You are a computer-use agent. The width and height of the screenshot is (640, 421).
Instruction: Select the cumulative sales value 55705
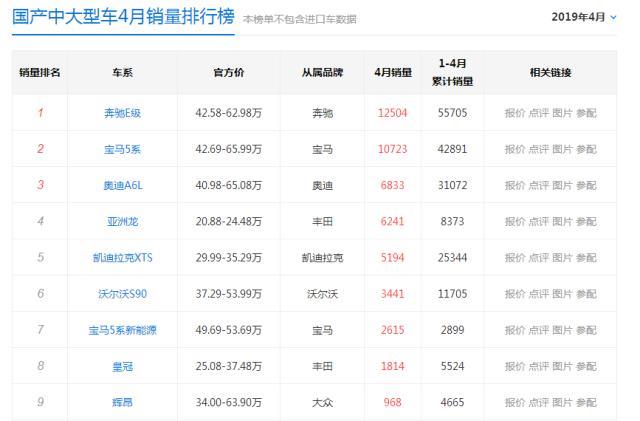[x=452, y=113]
